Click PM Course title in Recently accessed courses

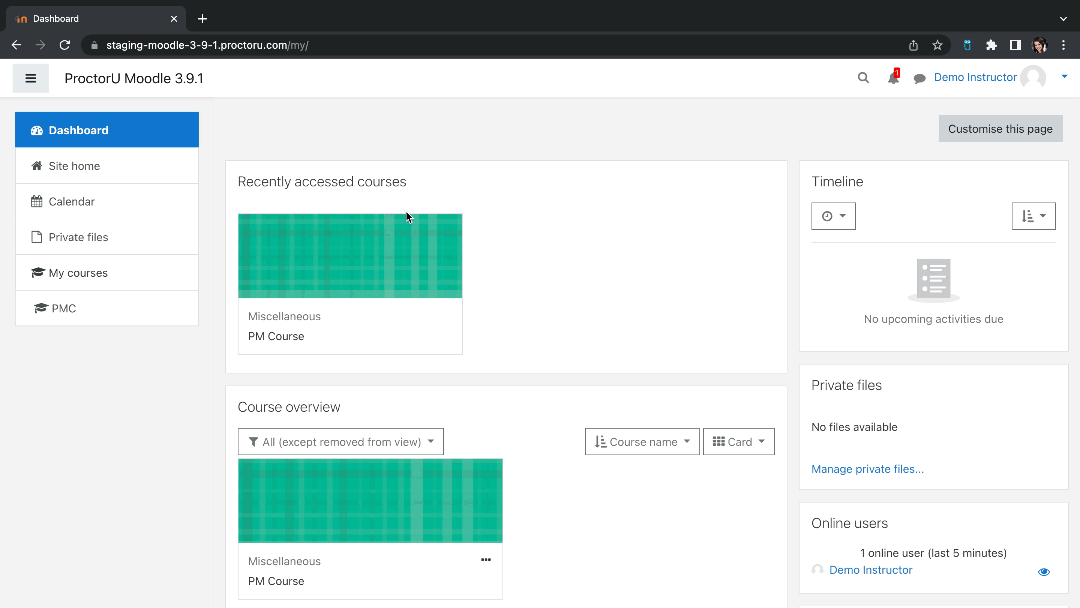(276, 336)
